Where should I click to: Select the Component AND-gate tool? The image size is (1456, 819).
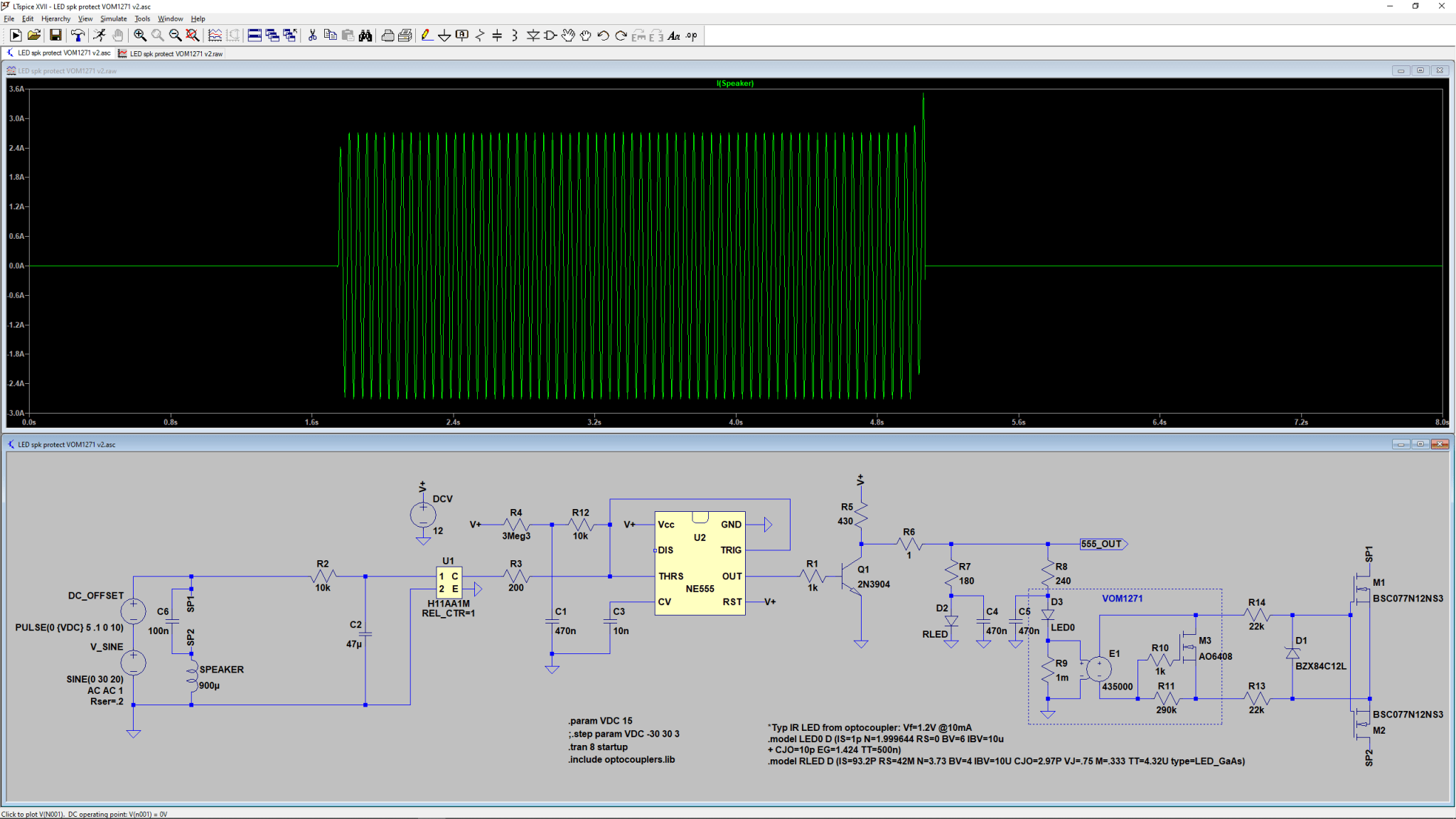550,36
